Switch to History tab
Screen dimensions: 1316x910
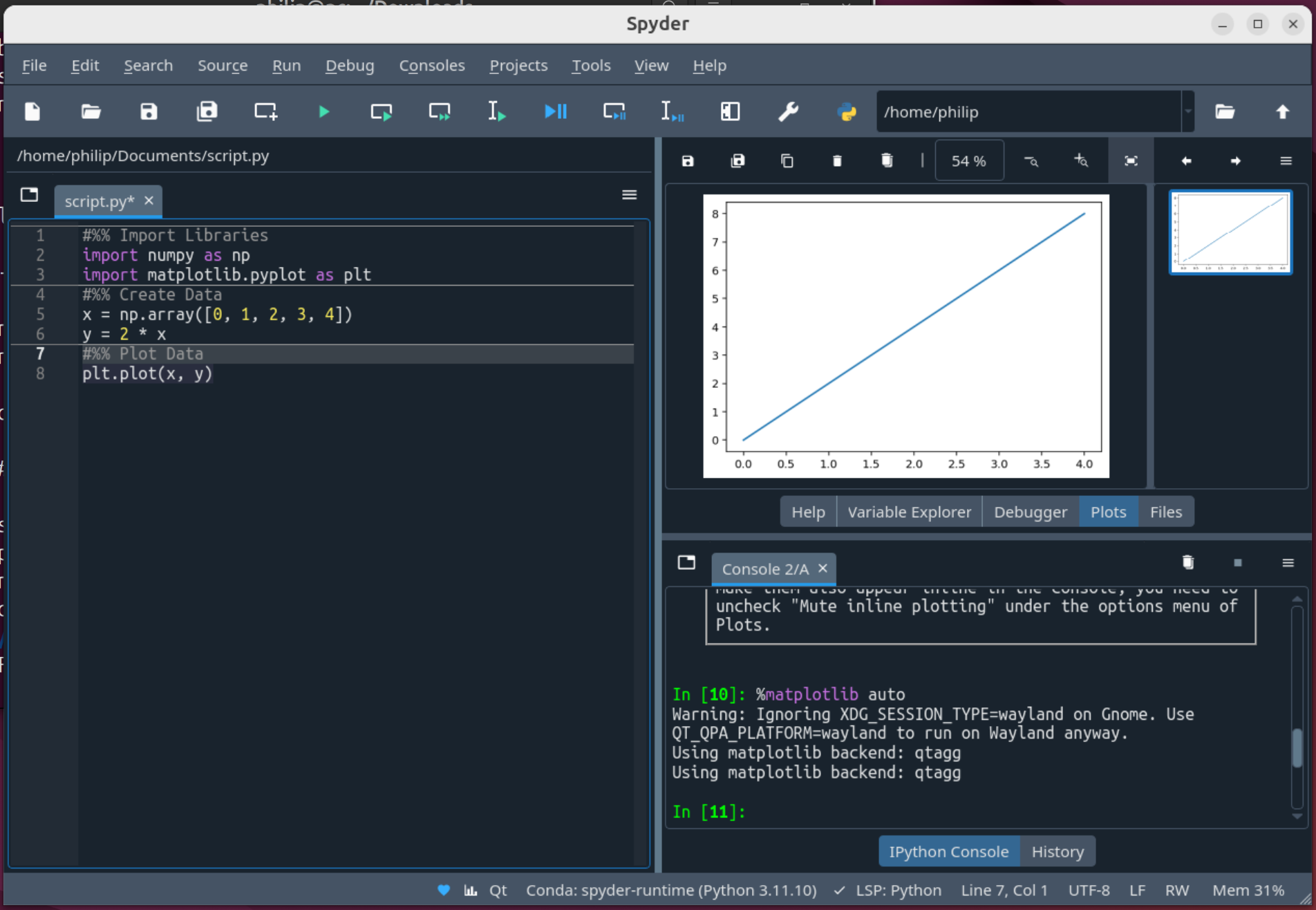pyautogui.click(x=1057, y=852)
